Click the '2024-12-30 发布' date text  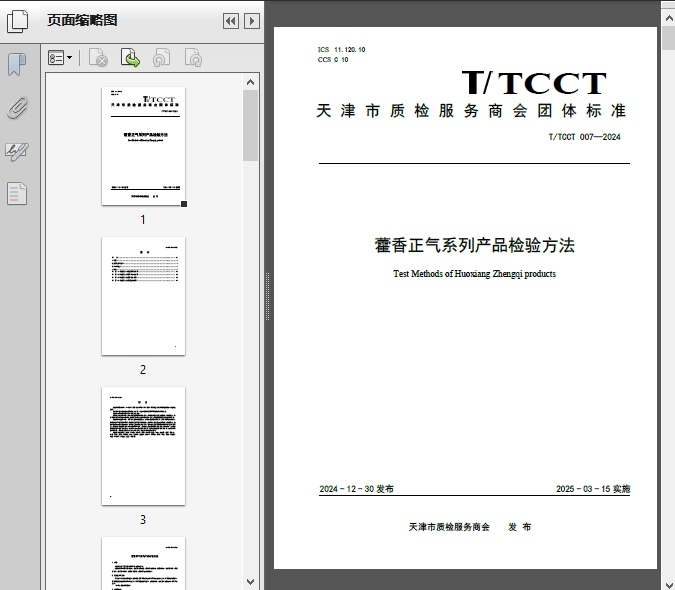pos(356,489)
